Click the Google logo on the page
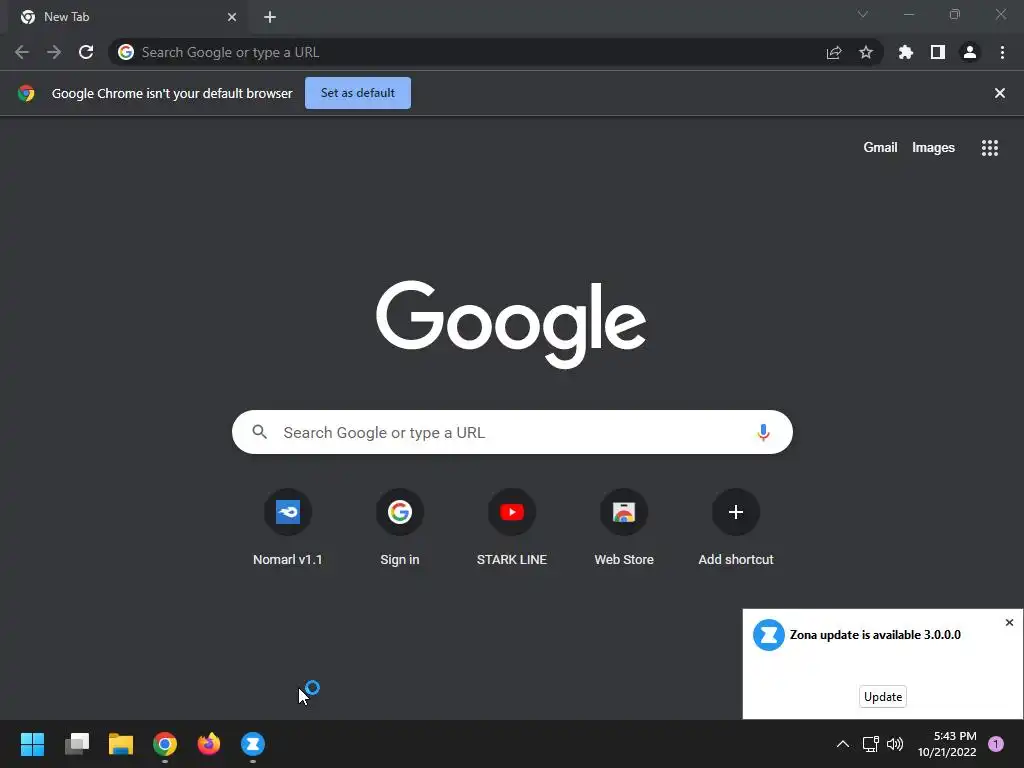 (x=511, y=324)
